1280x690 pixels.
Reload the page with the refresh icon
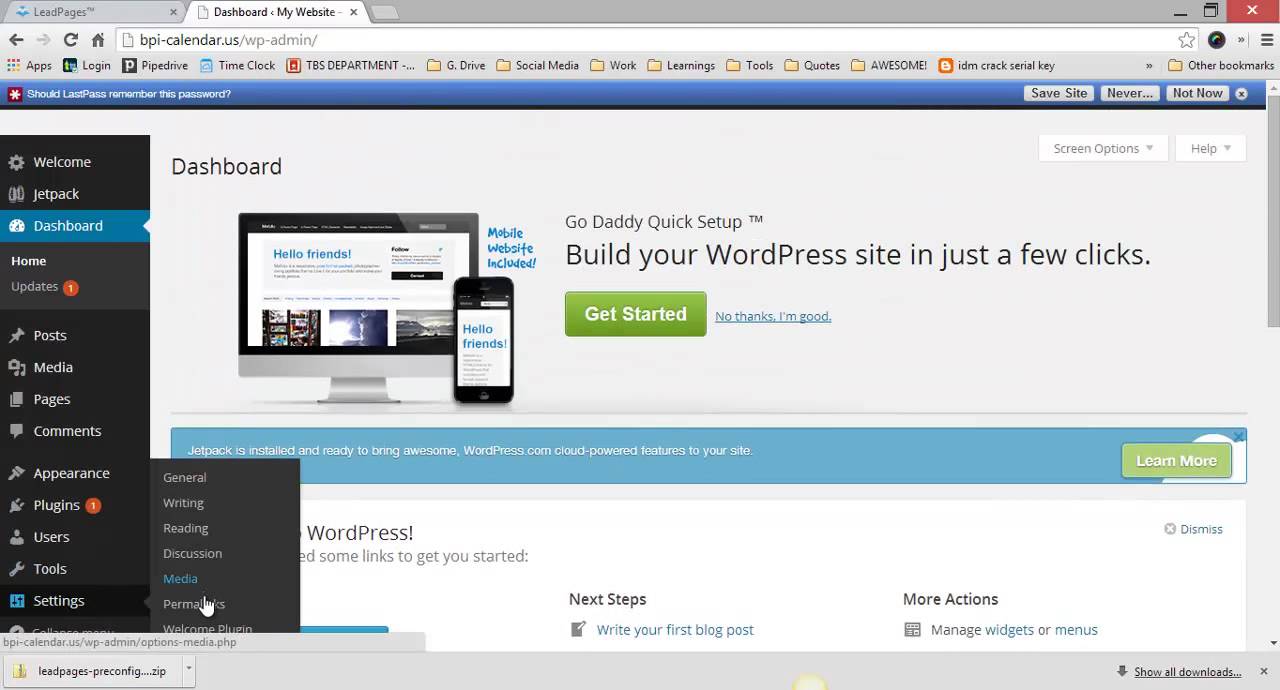tap(70, 40)
